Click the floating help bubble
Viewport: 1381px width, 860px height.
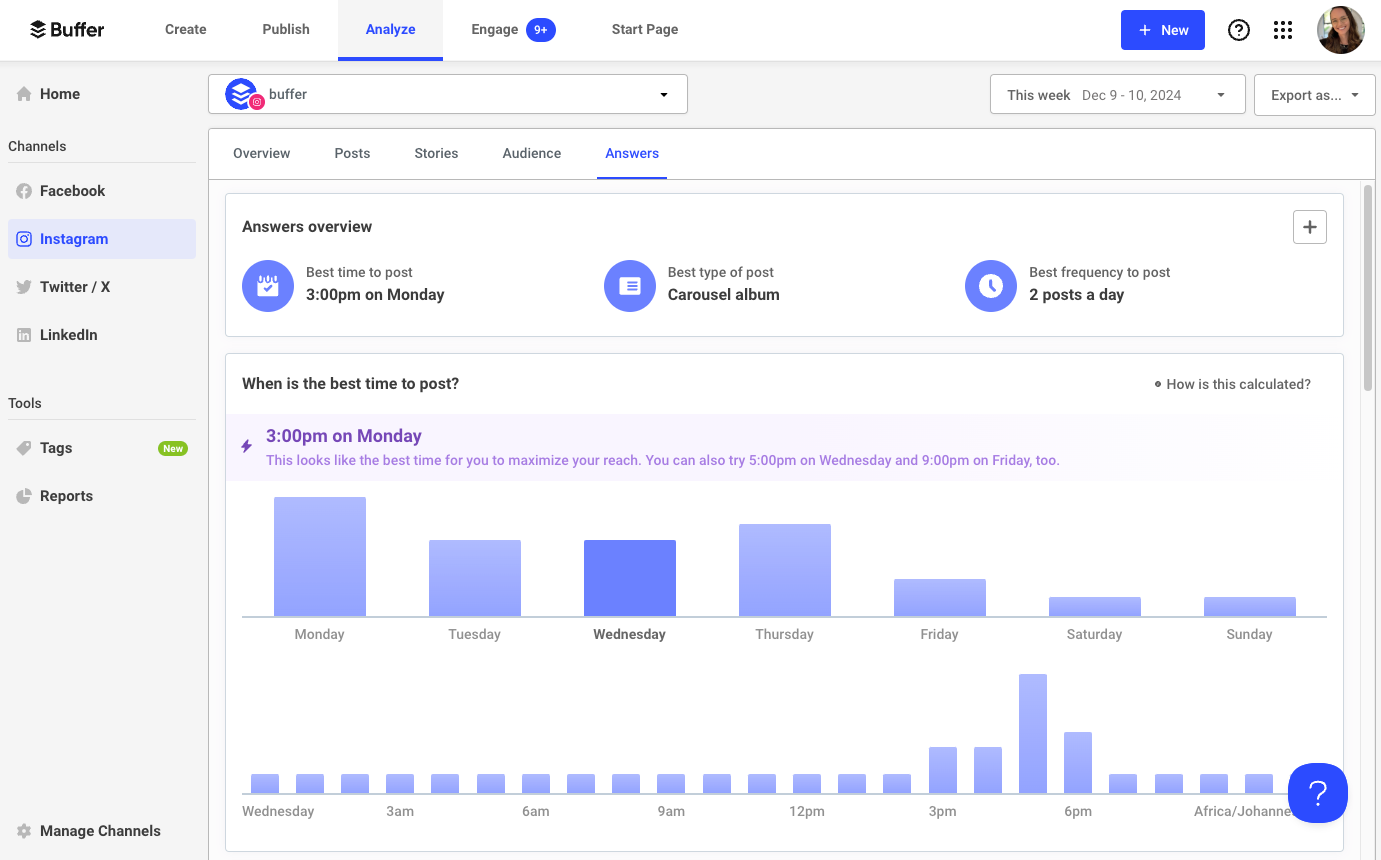[x=1318, y=793]
